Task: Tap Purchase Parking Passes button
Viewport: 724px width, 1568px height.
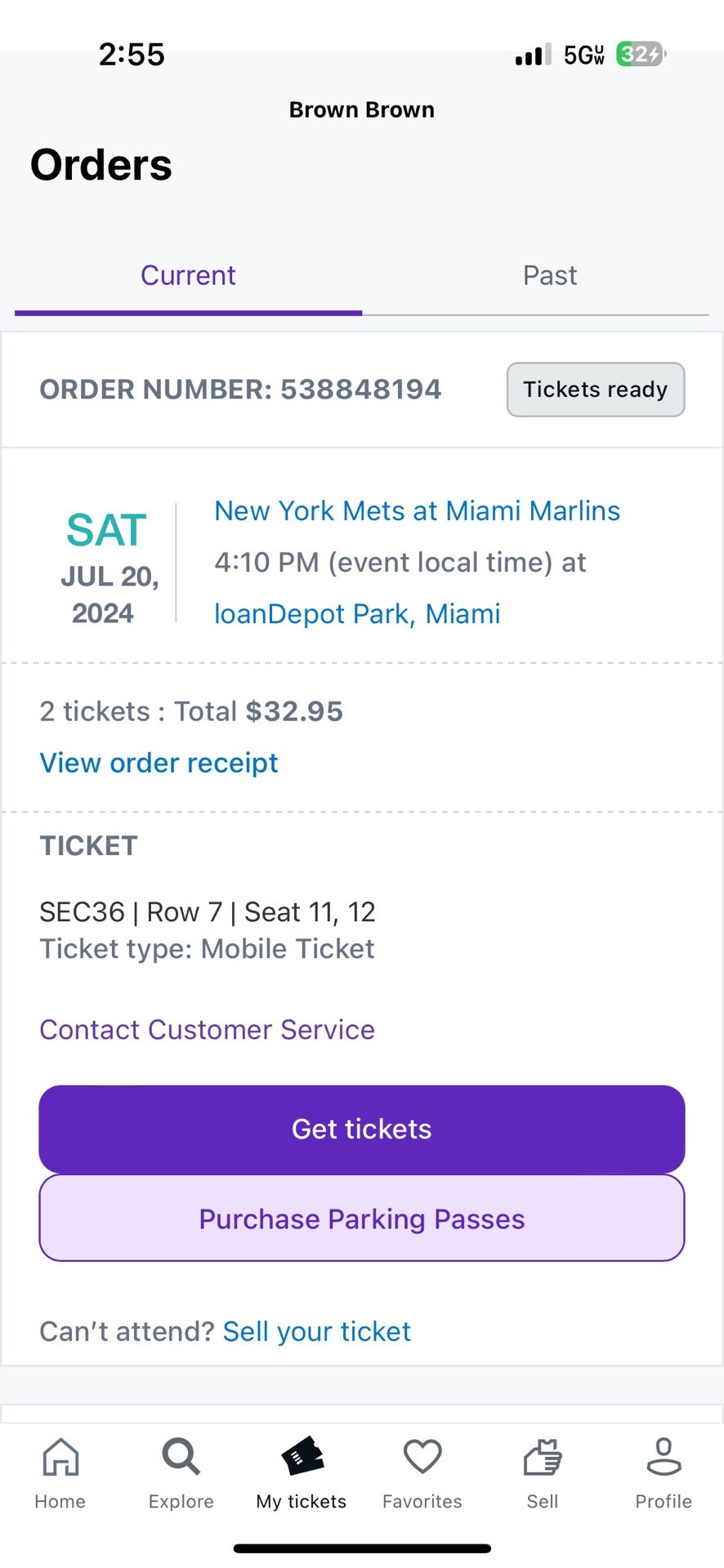Action: (362, 1218)
